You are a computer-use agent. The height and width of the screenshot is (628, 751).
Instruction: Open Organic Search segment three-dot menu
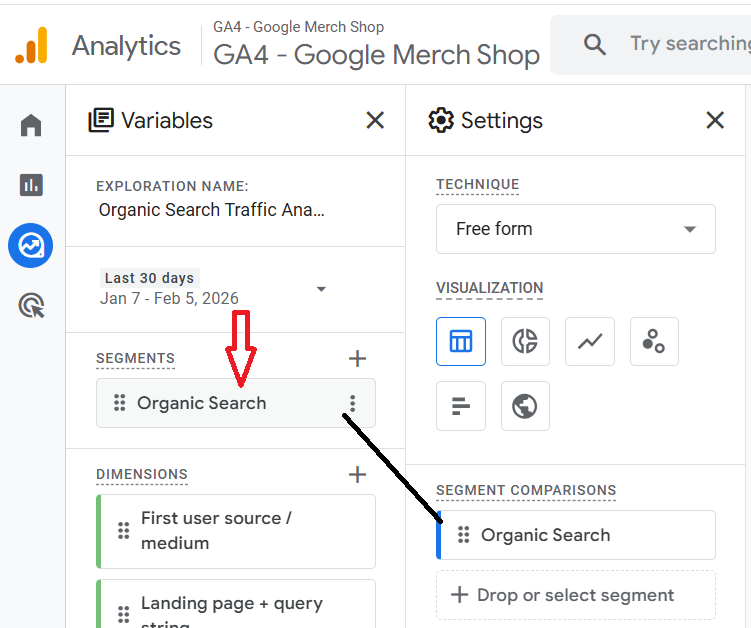352,403
